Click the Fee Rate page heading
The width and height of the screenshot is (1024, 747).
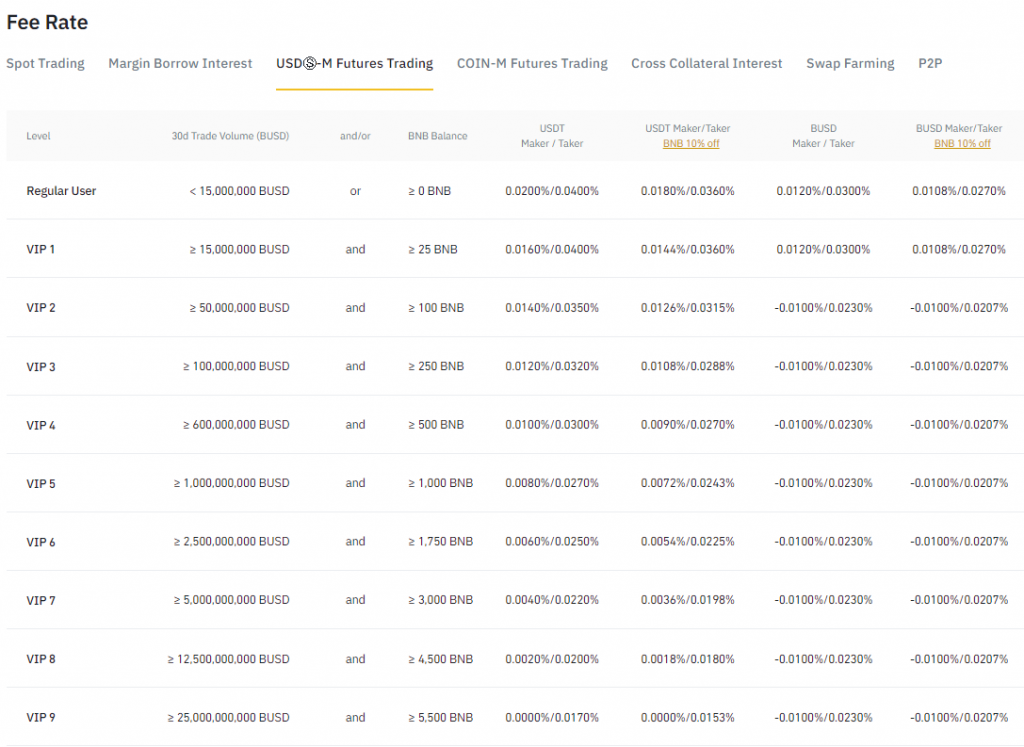(47, 22)
